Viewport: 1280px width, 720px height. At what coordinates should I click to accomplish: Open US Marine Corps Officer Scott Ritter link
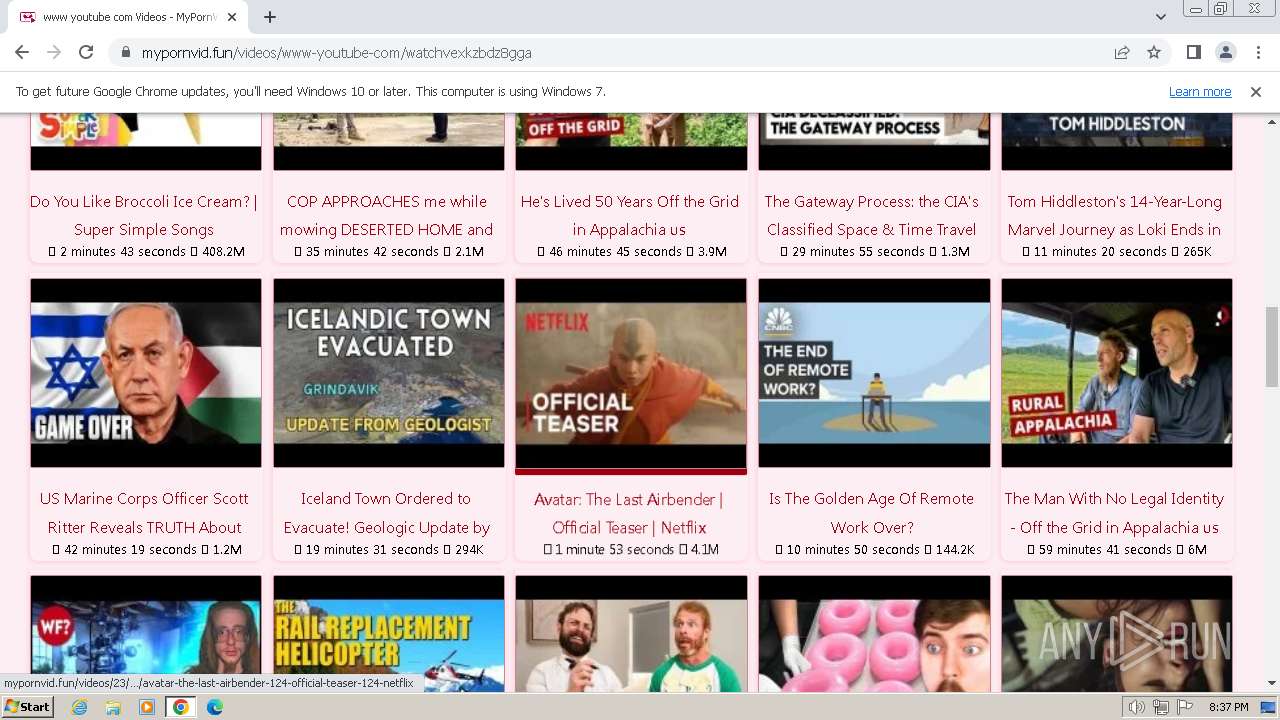[x=144, y=512]
